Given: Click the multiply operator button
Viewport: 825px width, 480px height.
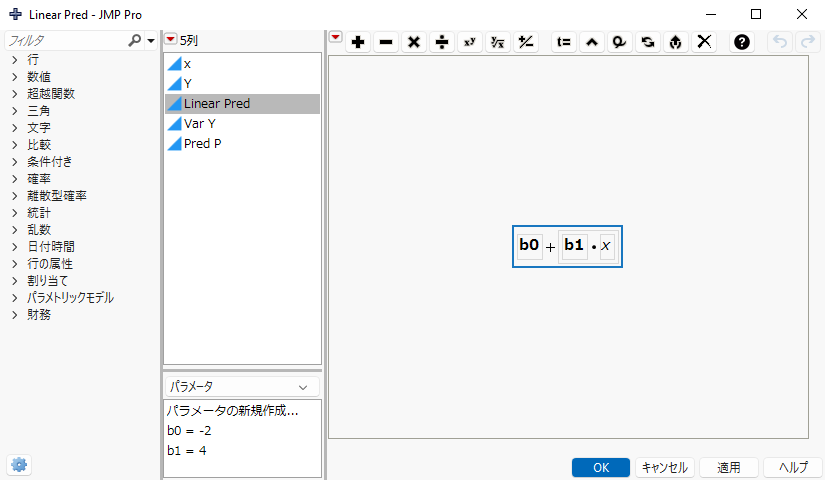Looking at the screenshot, I should tap(414, 42).
